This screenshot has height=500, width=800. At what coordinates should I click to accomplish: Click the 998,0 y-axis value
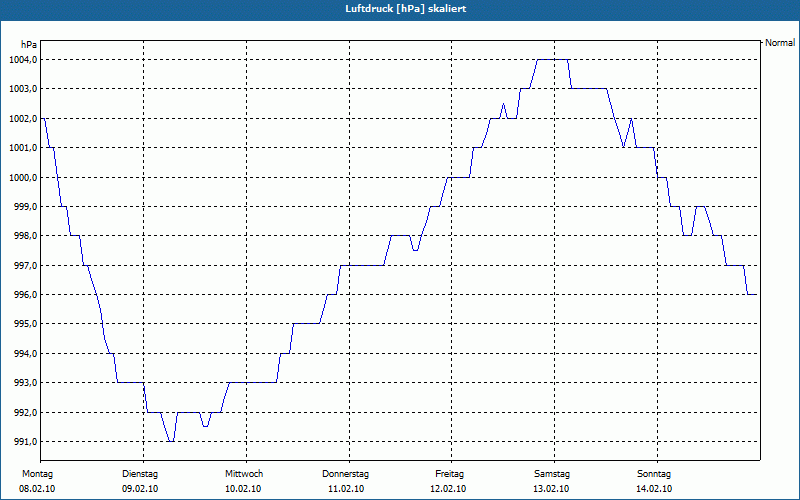[25, 236]
